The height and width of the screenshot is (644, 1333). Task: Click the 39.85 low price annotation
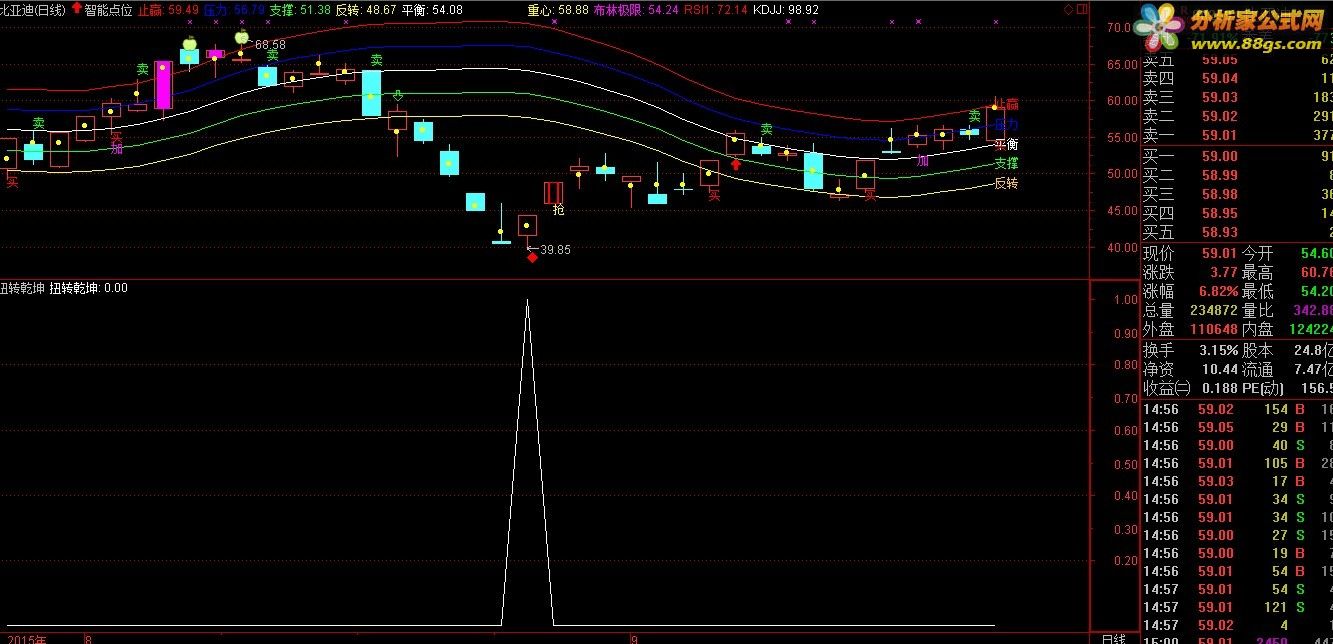pos(555,250)
